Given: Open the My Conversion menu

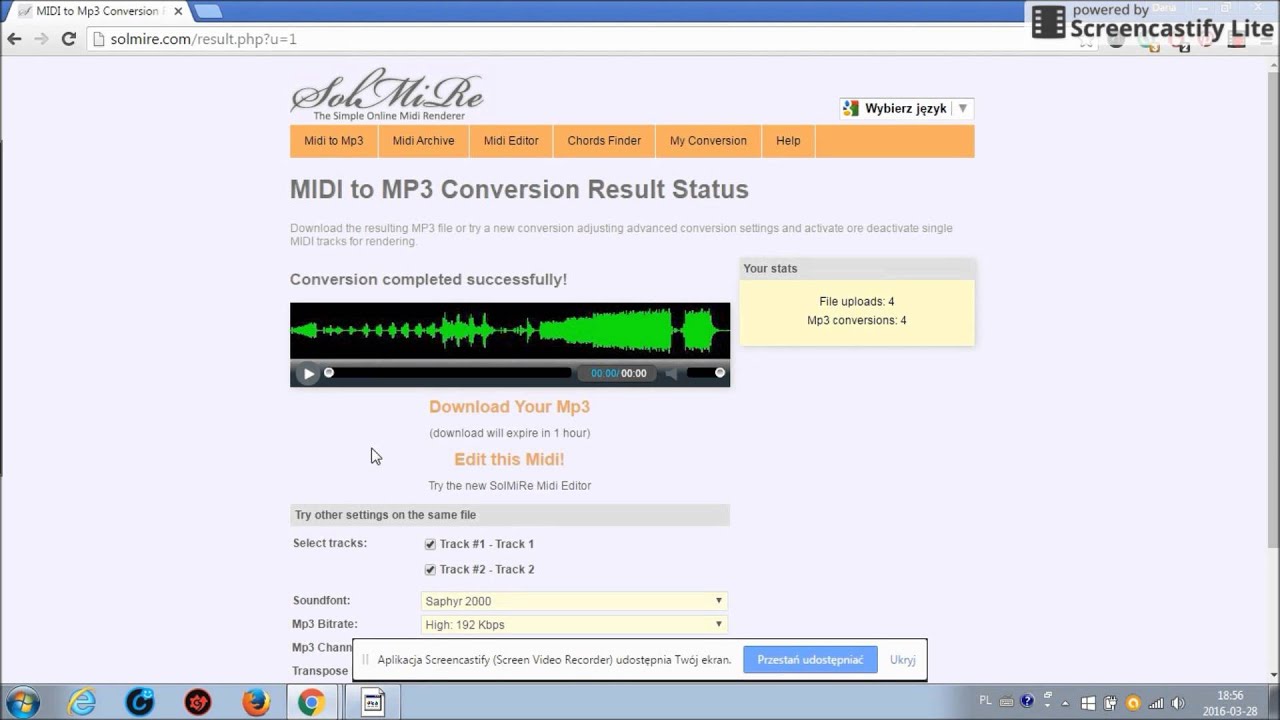Looking at the screenshot, I should (x=708, y=141).
